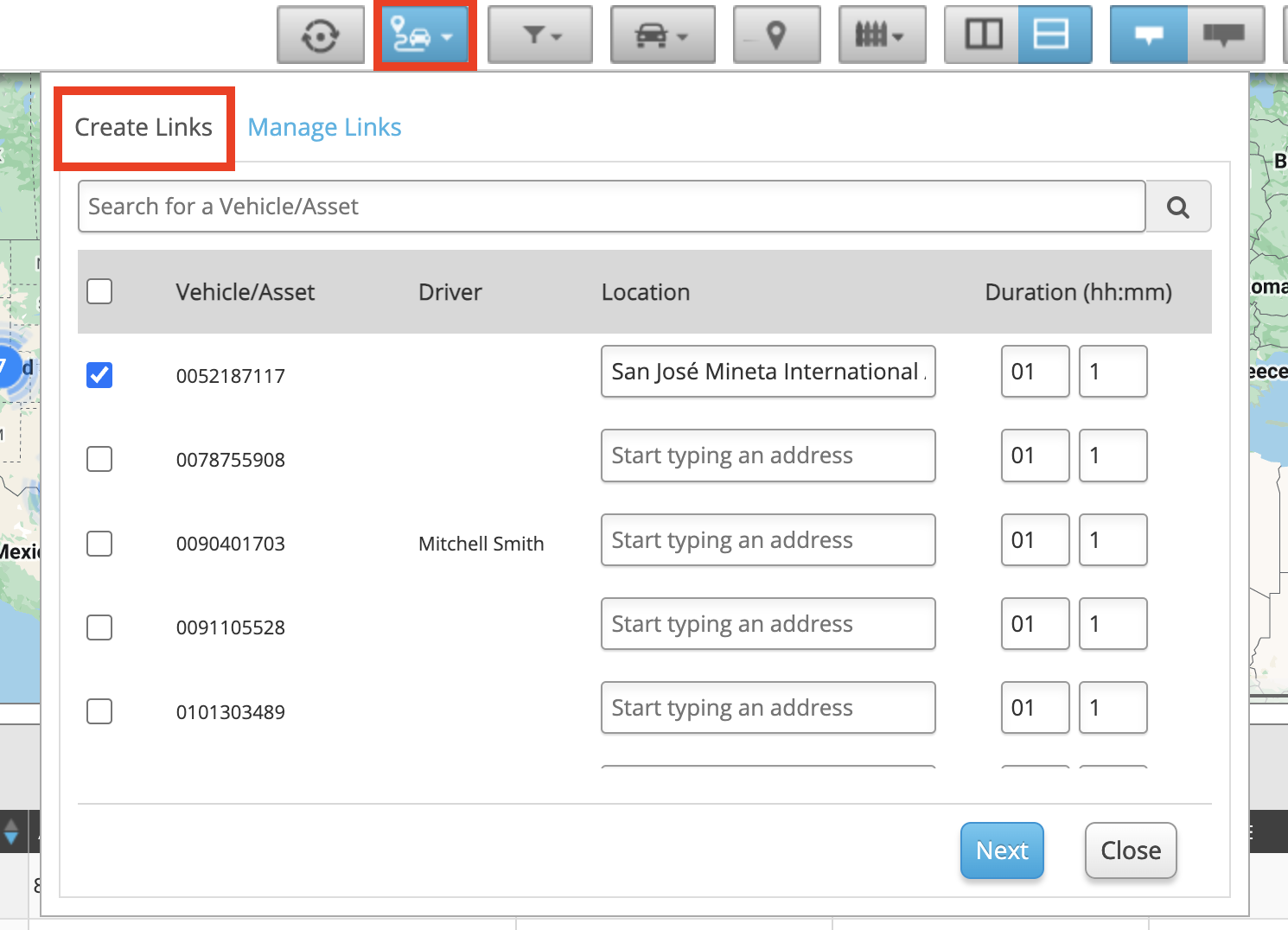Viewport: 1288px width, 930px height.
Task: Select vehicle ID 0101303489 text
Action: 231,712
